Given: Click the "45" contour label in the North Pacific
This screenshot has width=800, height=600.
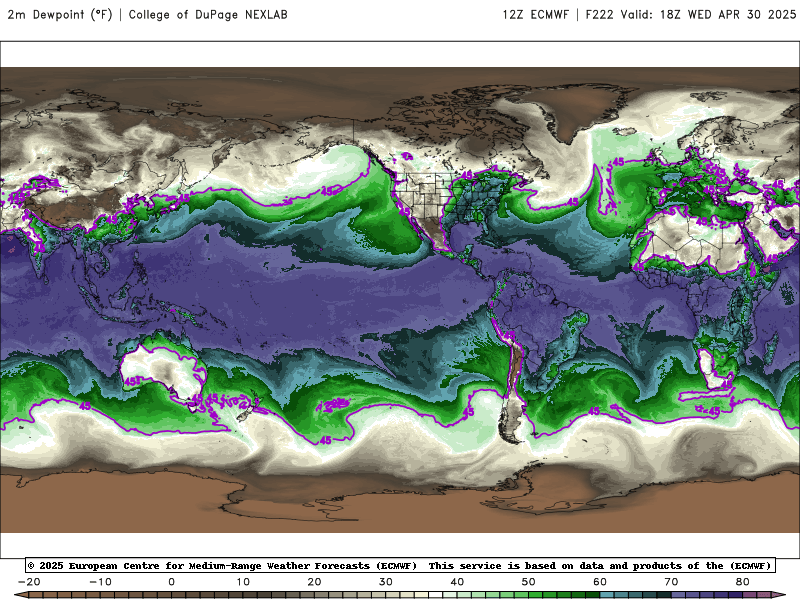Looking at the screenshot, I should [x=328, y=191].
